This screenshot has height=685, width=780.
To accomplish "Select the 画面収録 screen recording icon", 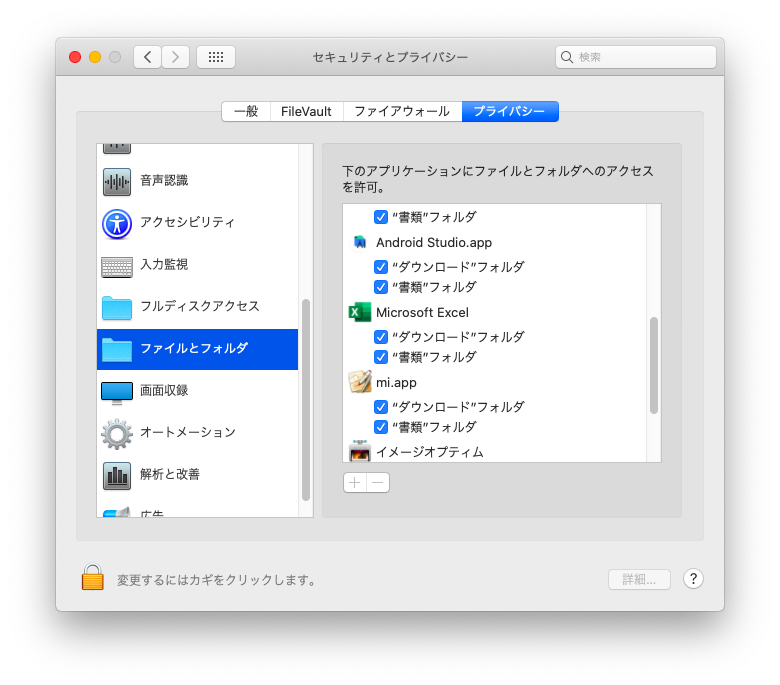I will [x=117, y=390].
